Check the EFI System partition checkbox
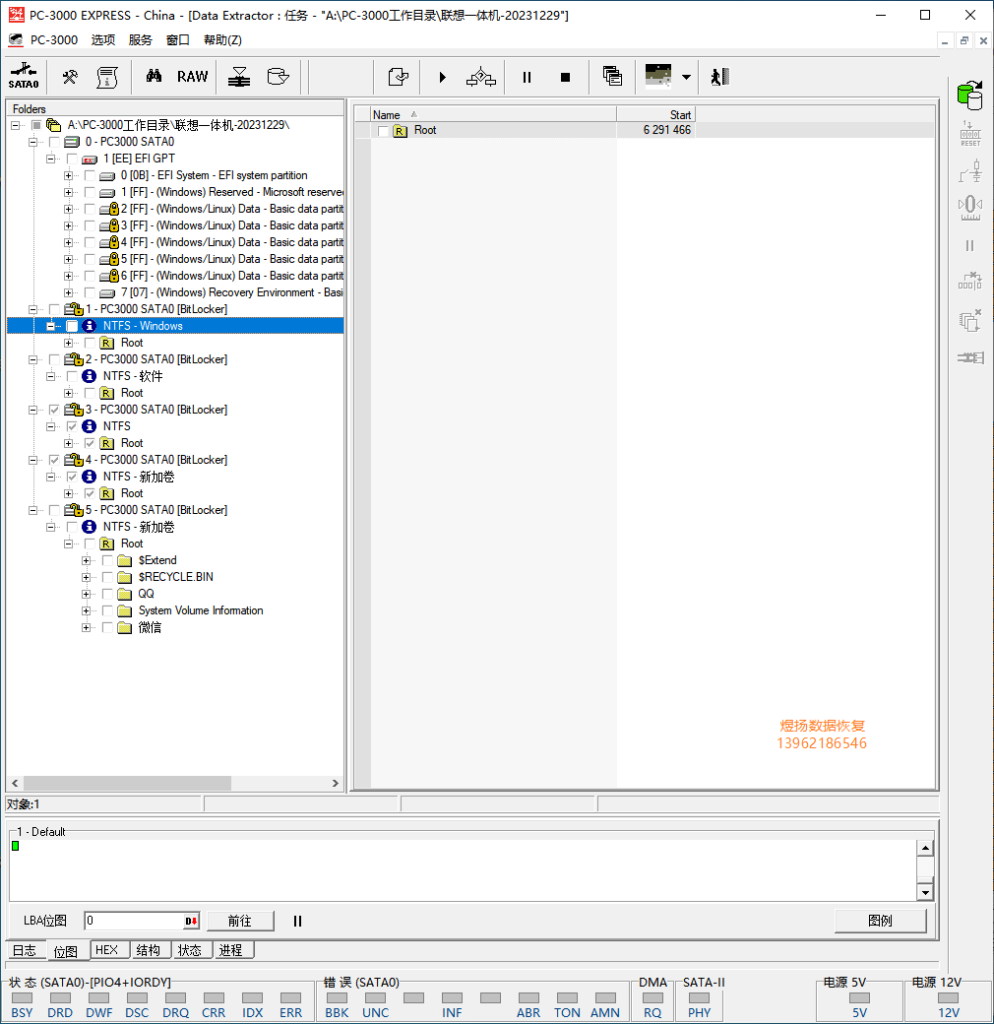994x1024 pixels. click(89, 176)
